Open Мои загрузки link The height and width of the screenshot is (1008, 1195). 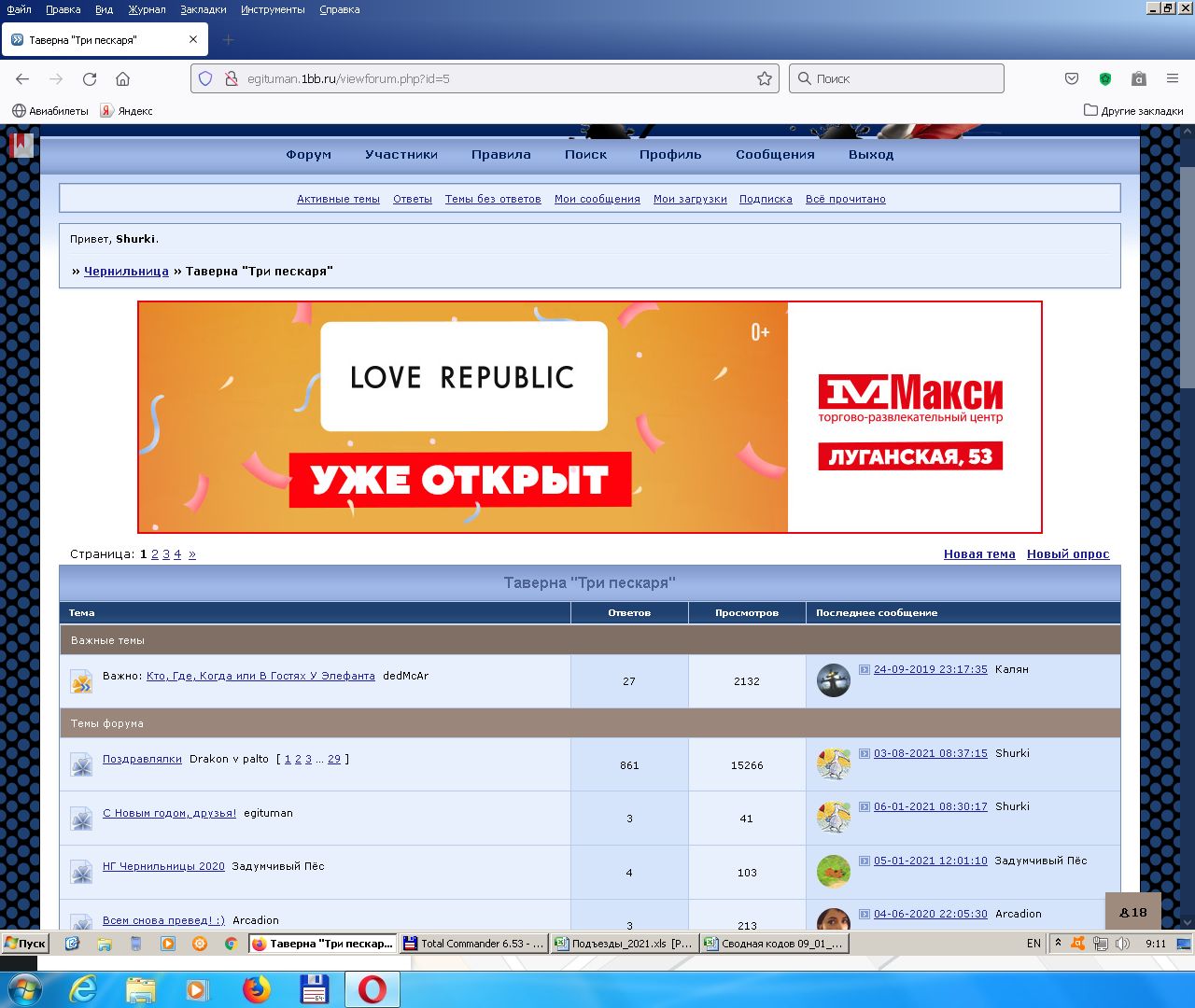tap(690, 199)
